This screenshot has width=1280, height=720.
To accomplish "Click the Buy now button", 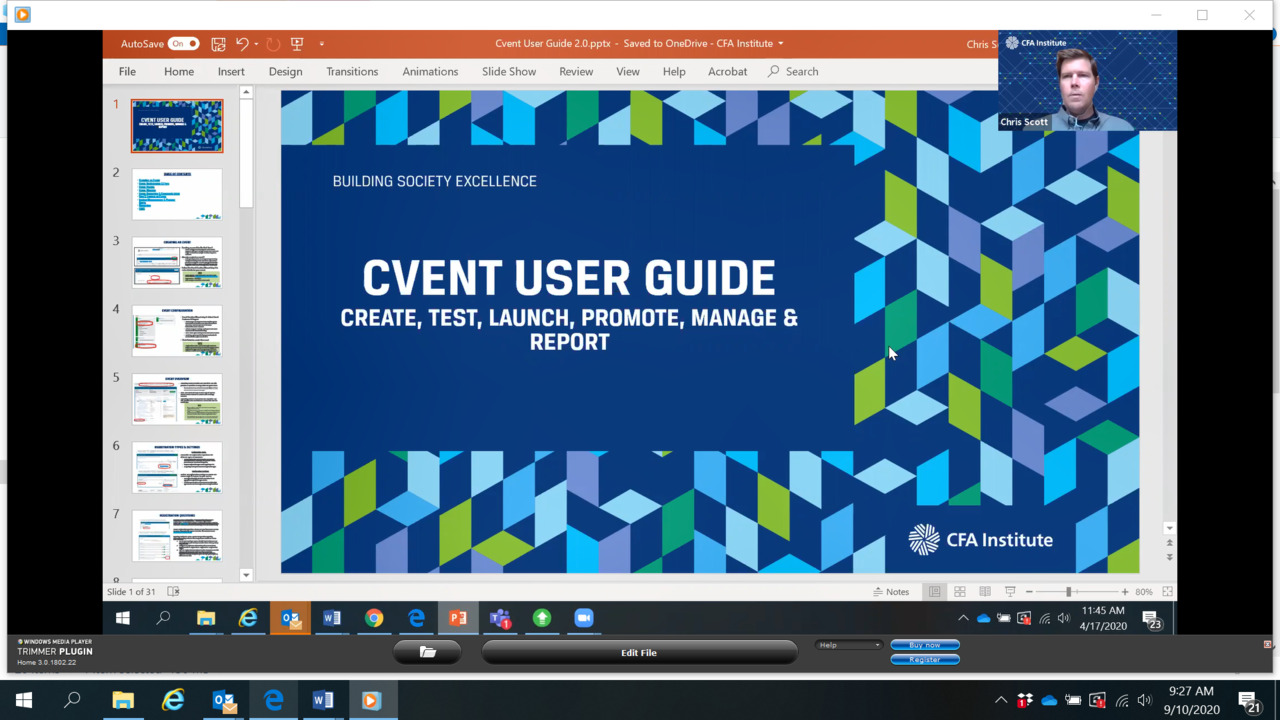I will tap(925, 645).
